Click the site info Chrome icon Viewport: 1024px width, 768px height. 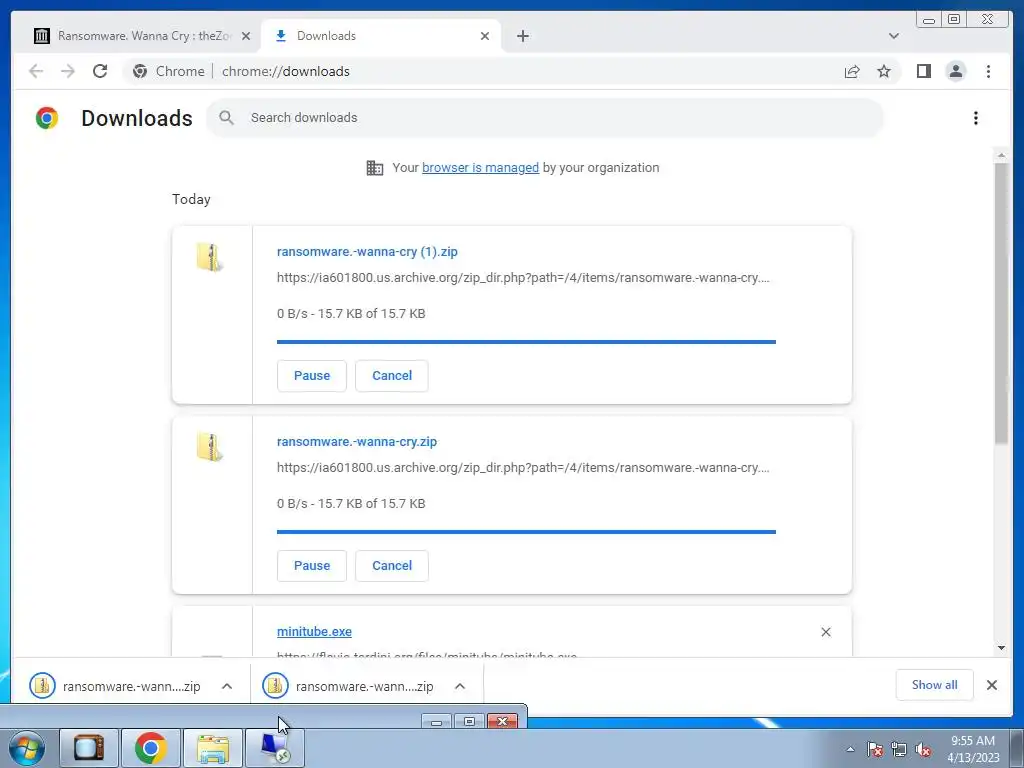click(140, 71)
